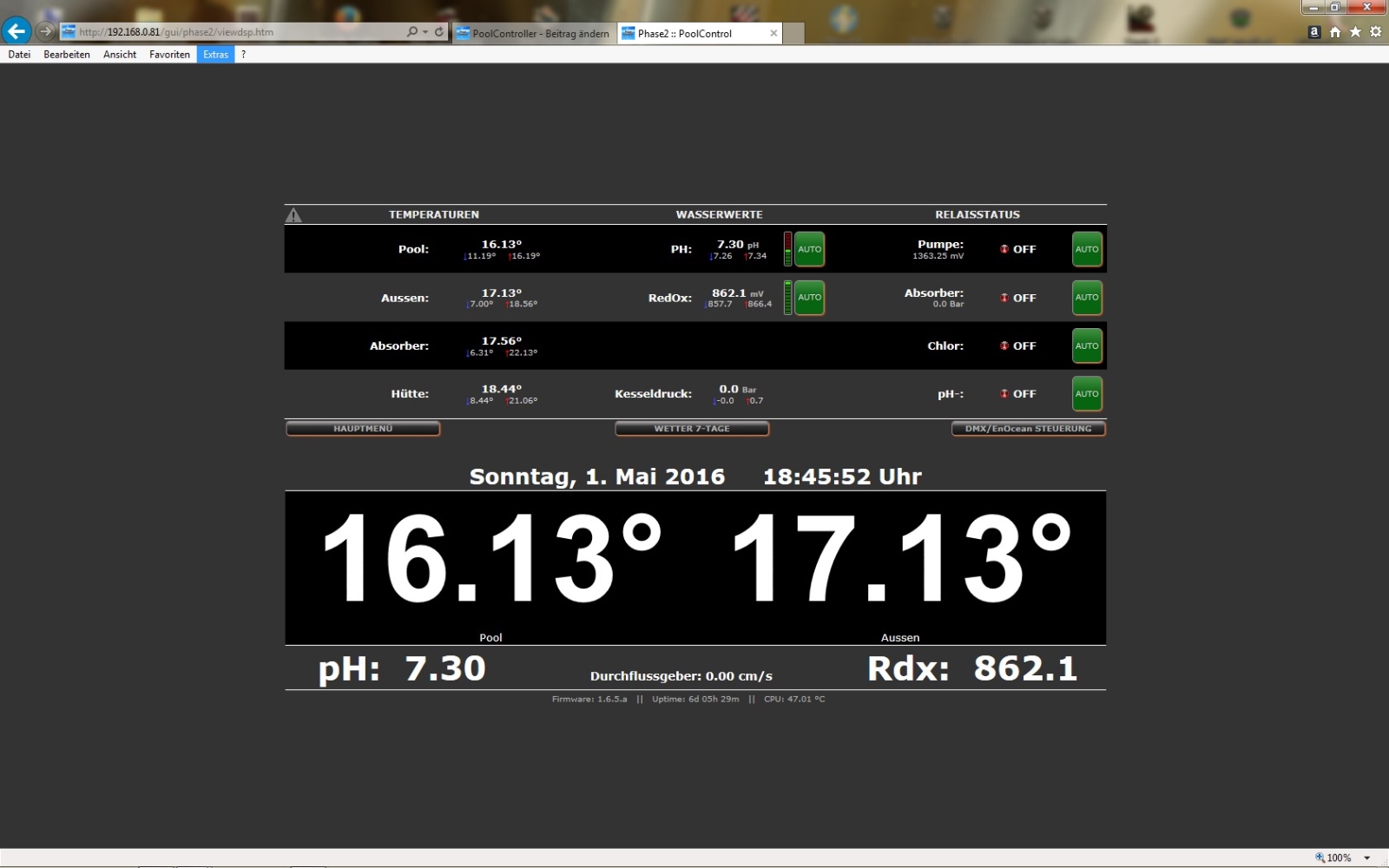Click the WASSERWERTE column header
Screen dimensions: 1389x868
point(720,214)
